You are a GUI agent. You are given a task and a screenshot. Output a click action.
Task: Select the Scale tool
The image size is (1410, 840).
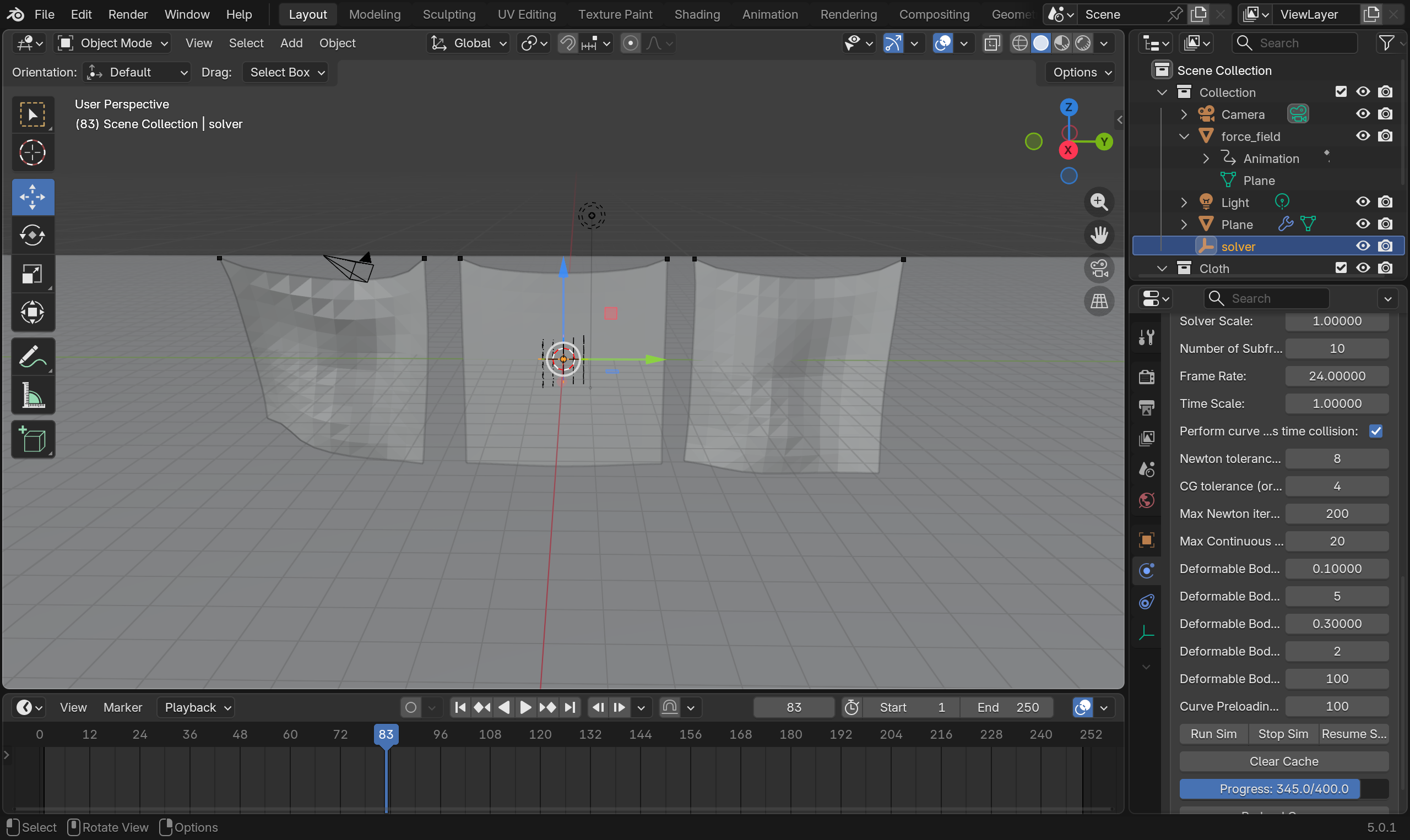click(32, 274)
